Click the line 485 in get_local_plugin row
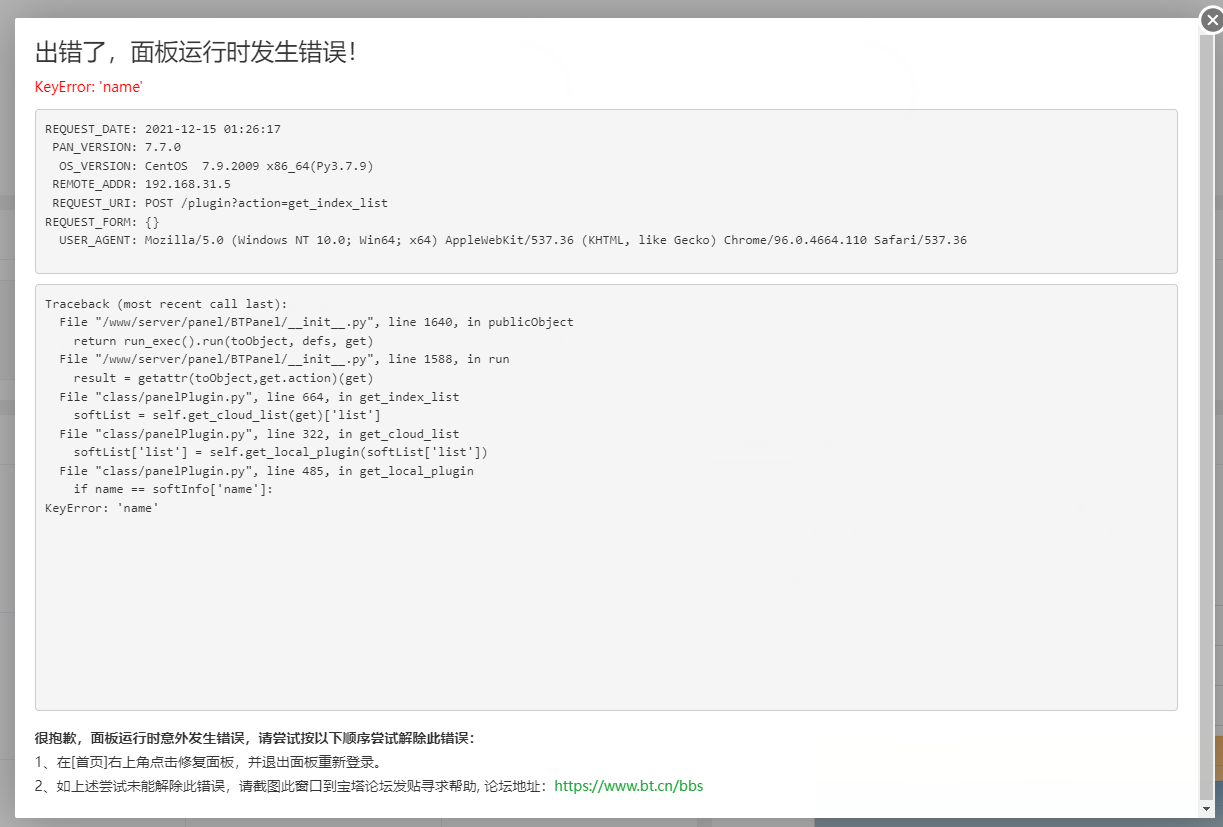The image size is (1223, 827). pyautogui.click(x=266, y=471)
